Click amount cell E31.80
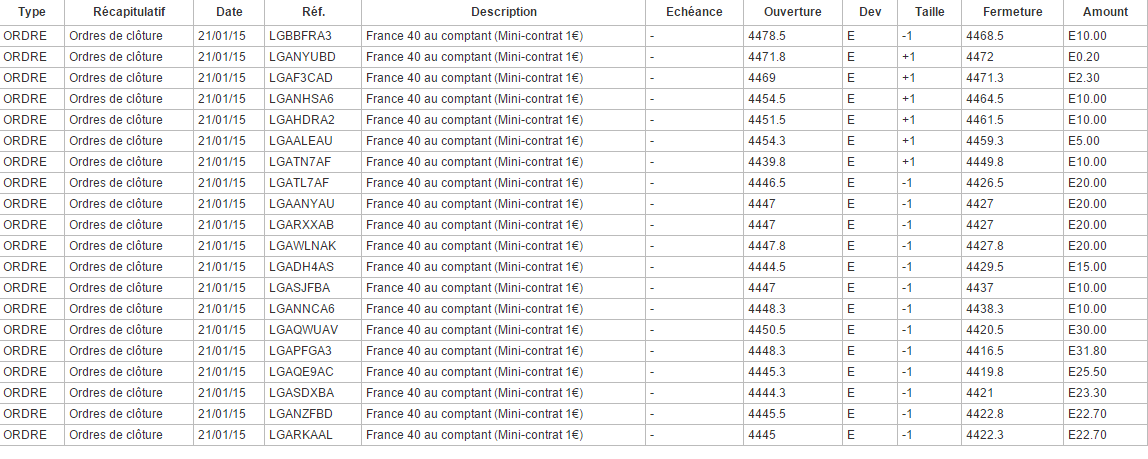The height and width of the screenshot is (459, 1148). 1088,350
